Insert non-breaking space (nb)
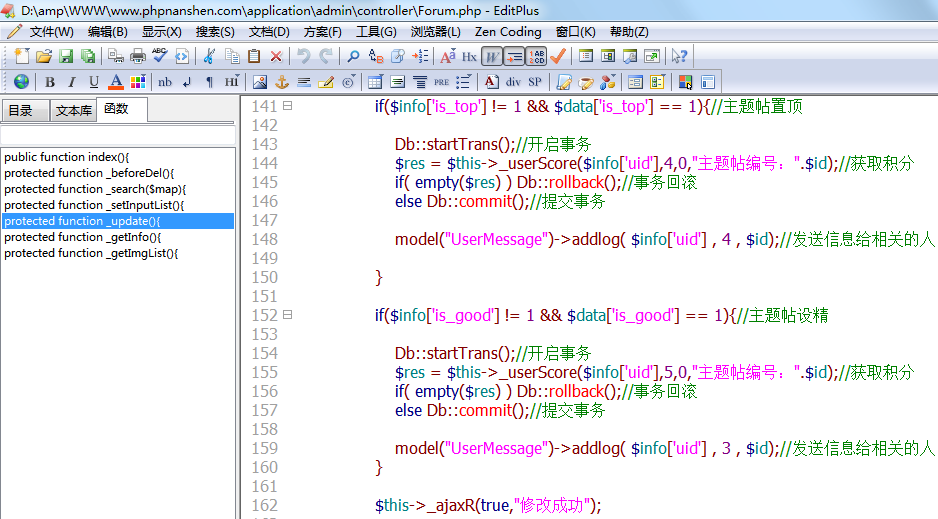The image size is (938, 519). point(165,82)
